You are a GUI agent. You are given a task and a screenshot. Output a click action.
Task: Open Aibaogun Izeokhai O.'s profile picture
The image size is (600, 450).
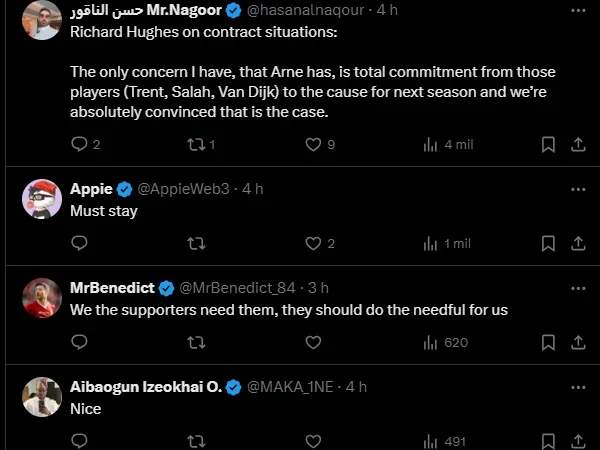coord(42,397)
